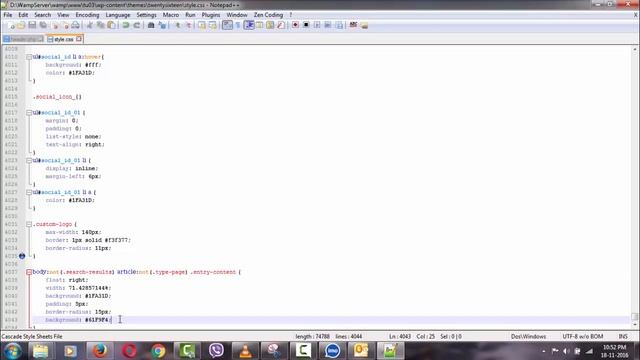Toggle word wrap in toolbar
Screen dimensions: 640x360
point(227,25)
